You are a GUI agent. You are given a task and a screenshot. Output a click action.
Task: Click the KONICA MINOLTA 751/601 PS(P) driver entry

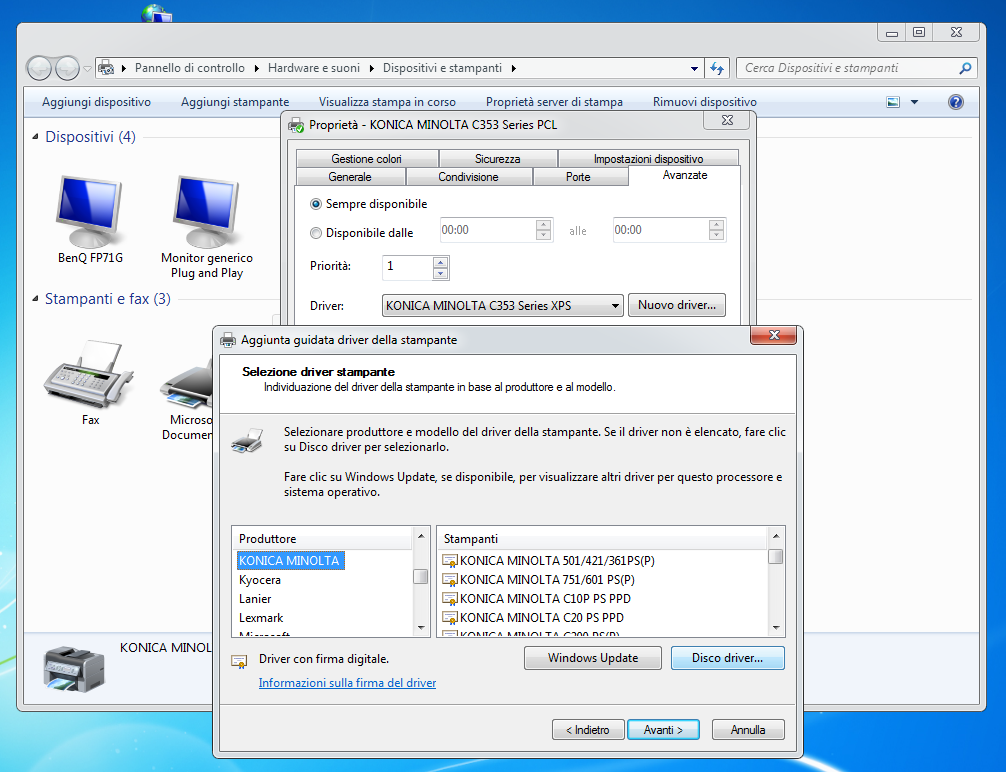[547, 580]
